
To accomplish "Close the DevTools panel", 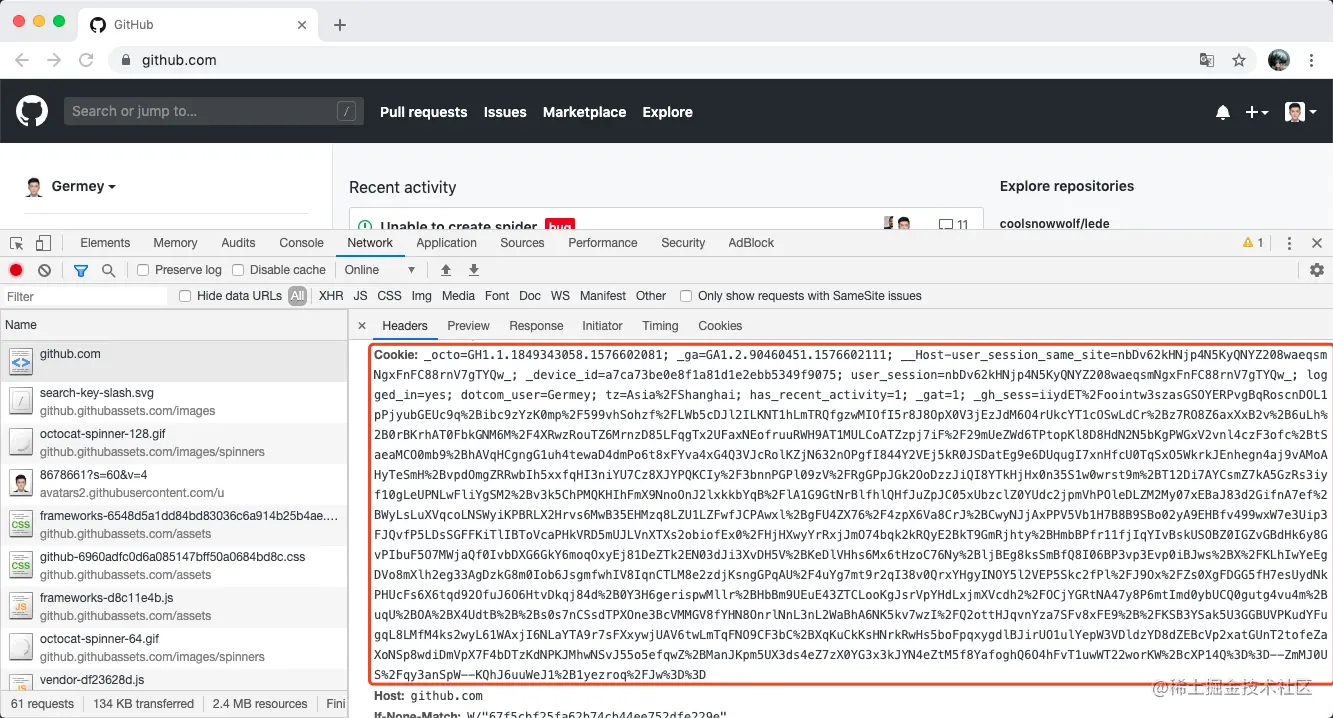I will [x=1317, y=243].
